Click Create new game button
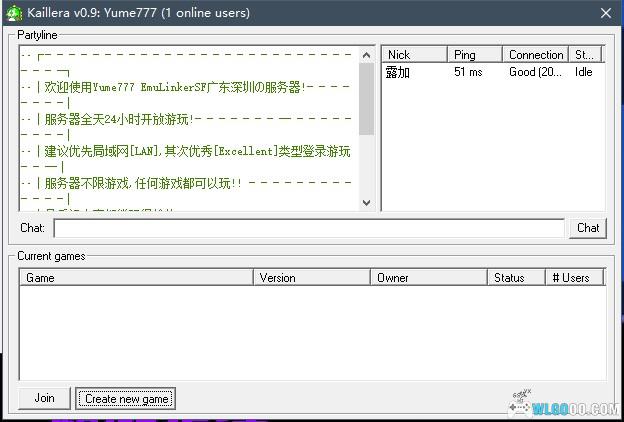The height and width of the screenshot is (422, 624). coord(126,398)
